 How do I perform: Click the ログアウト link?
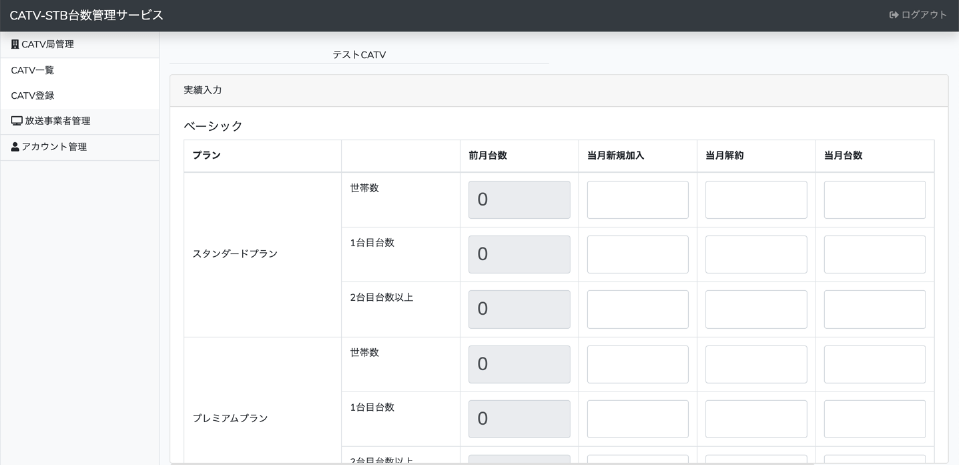click(910, 15)
